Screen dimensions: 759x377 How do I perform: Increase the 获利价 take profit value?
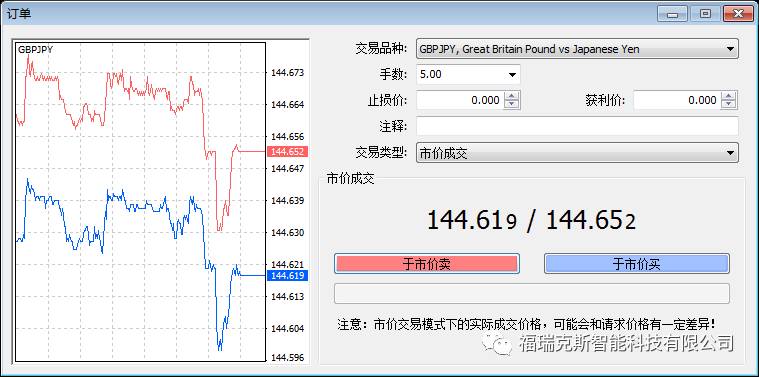[x=729, y=96]
